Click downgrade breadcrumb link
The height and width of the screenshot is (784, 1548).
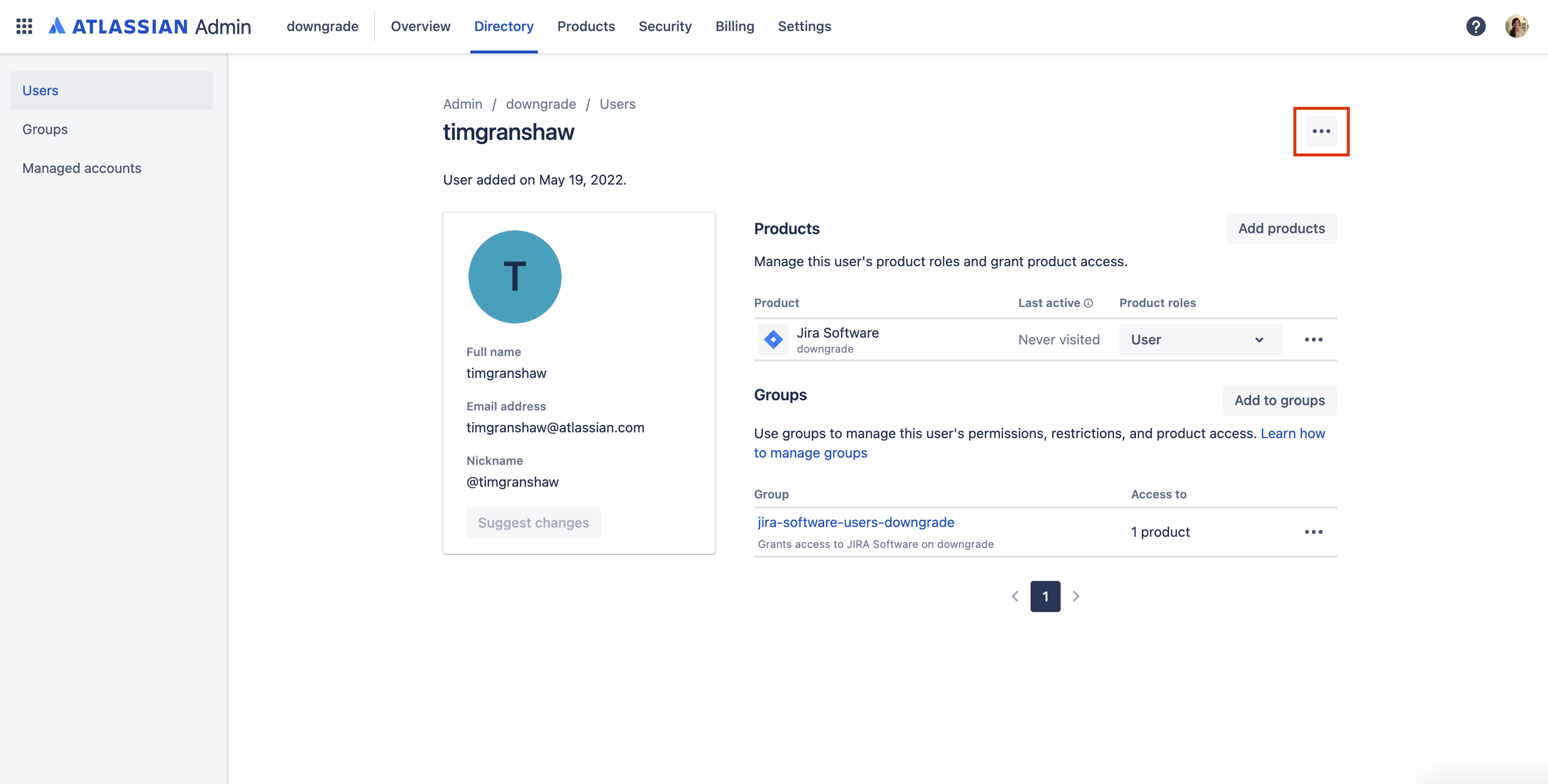(x=540, y=104)
